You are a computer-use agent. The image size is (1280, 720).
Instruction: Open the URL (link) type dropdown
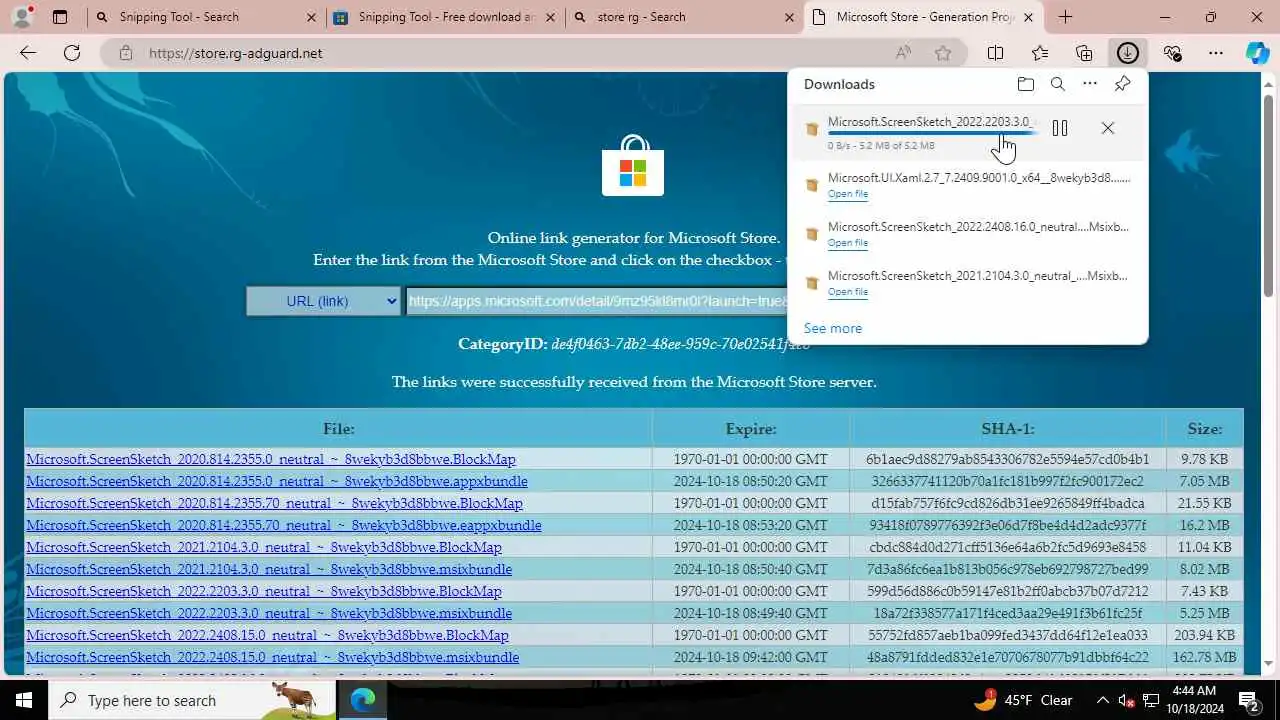(324, 301)
